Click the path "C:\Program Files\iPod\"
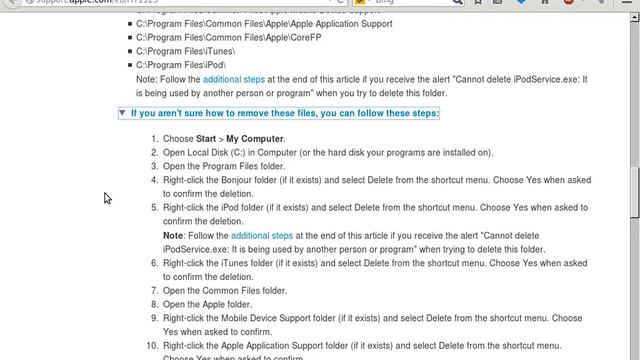This screenshot has height=360, width=640. click(181, 65)
